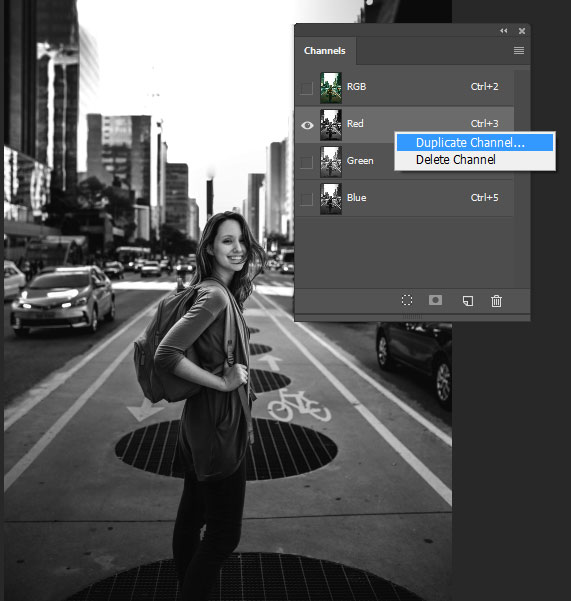The width and height of the screenshot is (571, 601).
Task: Select the Blue channel thumbnail
Action: pyautogui.click(x=331, y=199)
